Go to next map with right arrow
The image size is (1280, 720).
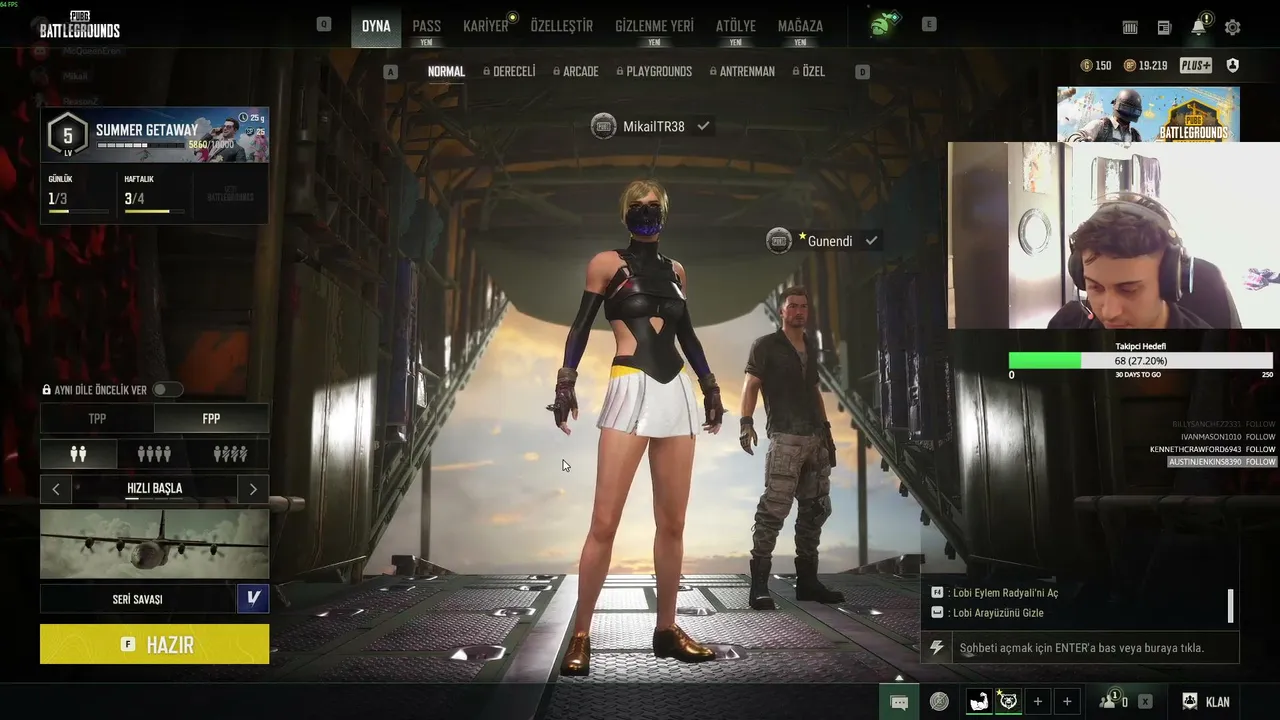(x=253, y=489)
